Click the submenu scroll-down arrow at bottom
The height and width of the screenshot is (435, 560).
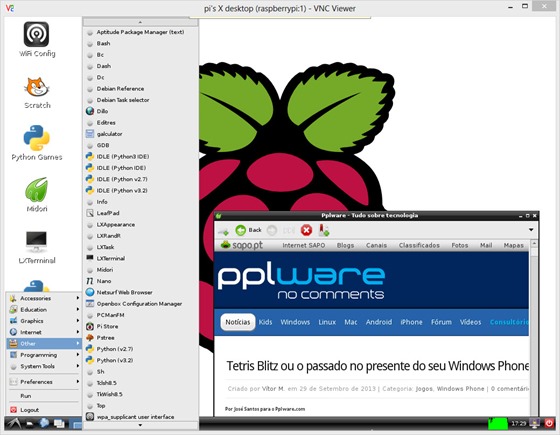click(x=140, y=425)
